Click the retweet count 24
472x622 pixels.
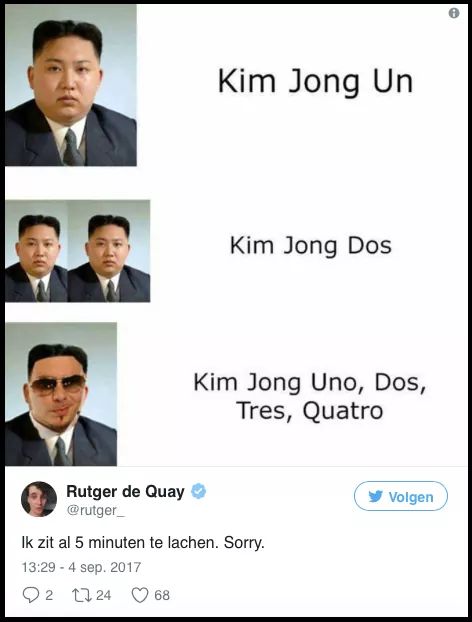pyautogui.click(x=103, y=595)
